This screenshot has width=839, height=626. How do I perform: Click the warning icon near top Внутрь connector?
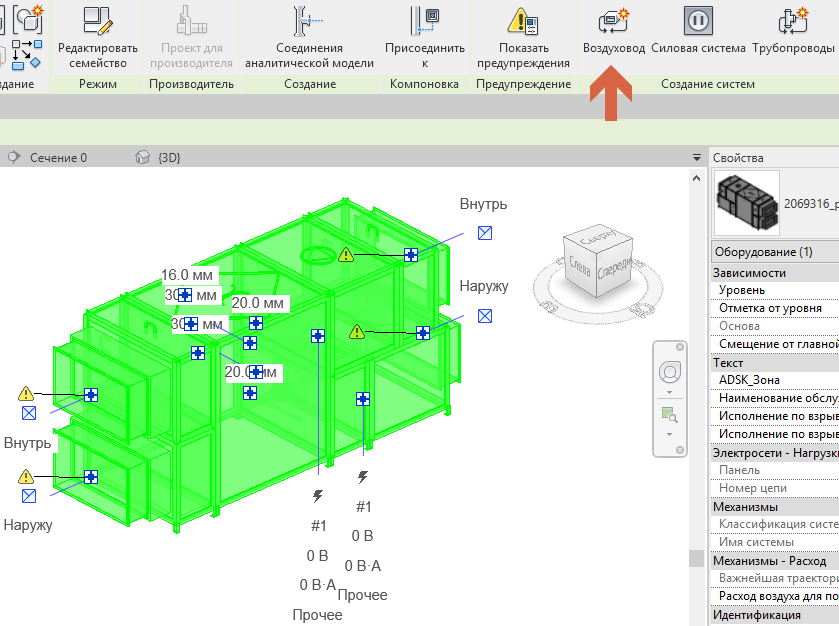click(x=346, y=255)
